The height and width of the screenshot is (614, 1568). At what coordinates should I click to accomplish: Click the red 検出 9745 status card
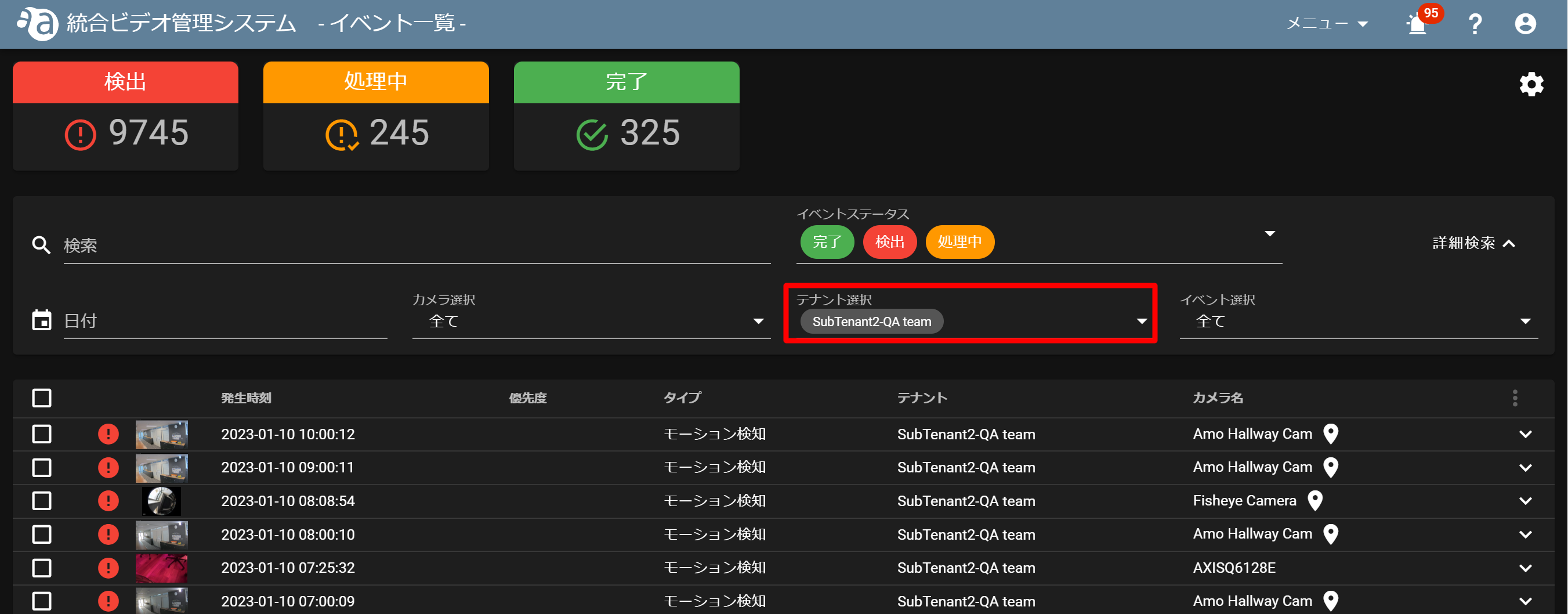point(125,115)
